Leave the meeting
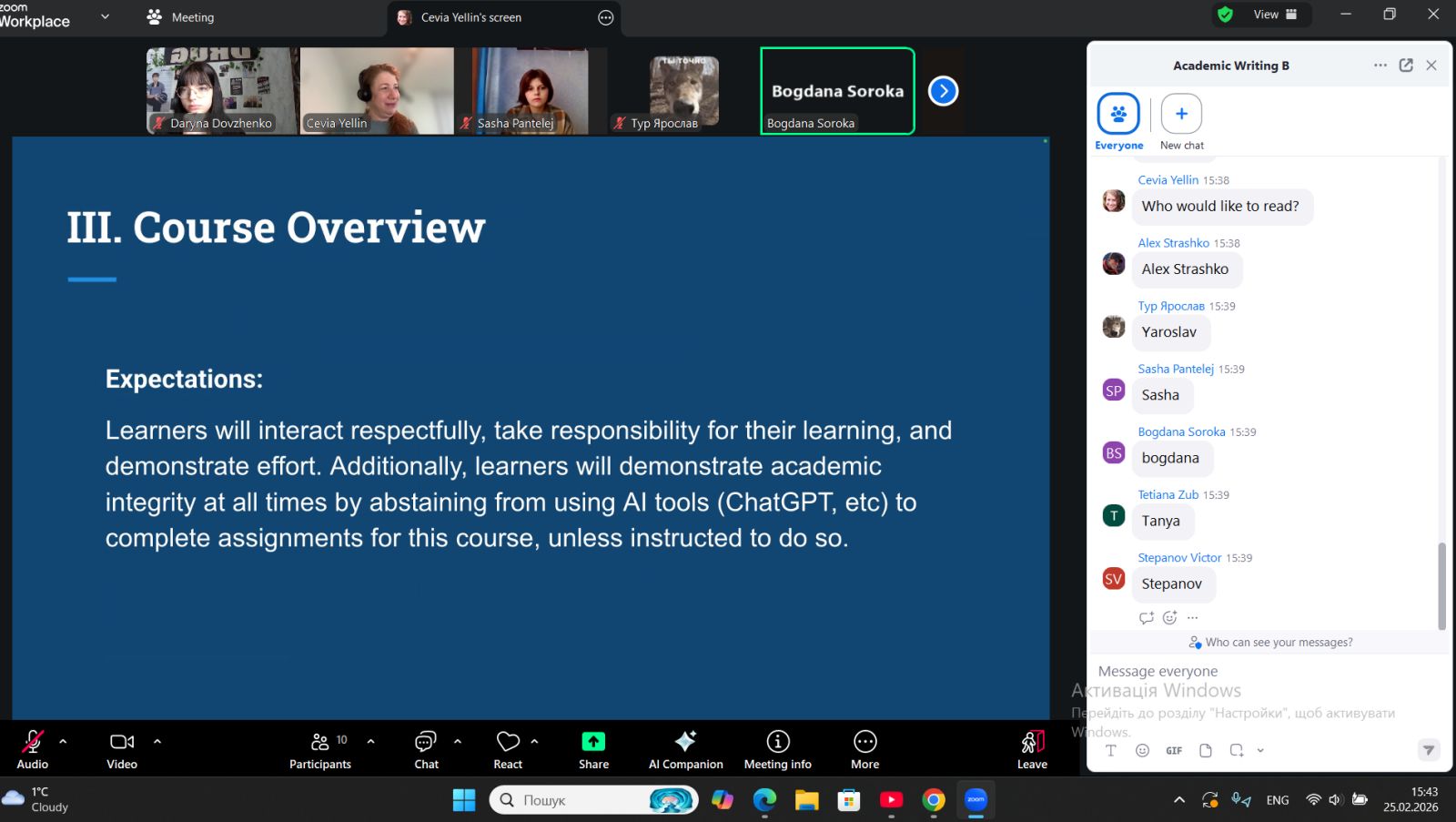Screen dimensions: 1456x822 pyautogui.click(x=1032, y=749)
